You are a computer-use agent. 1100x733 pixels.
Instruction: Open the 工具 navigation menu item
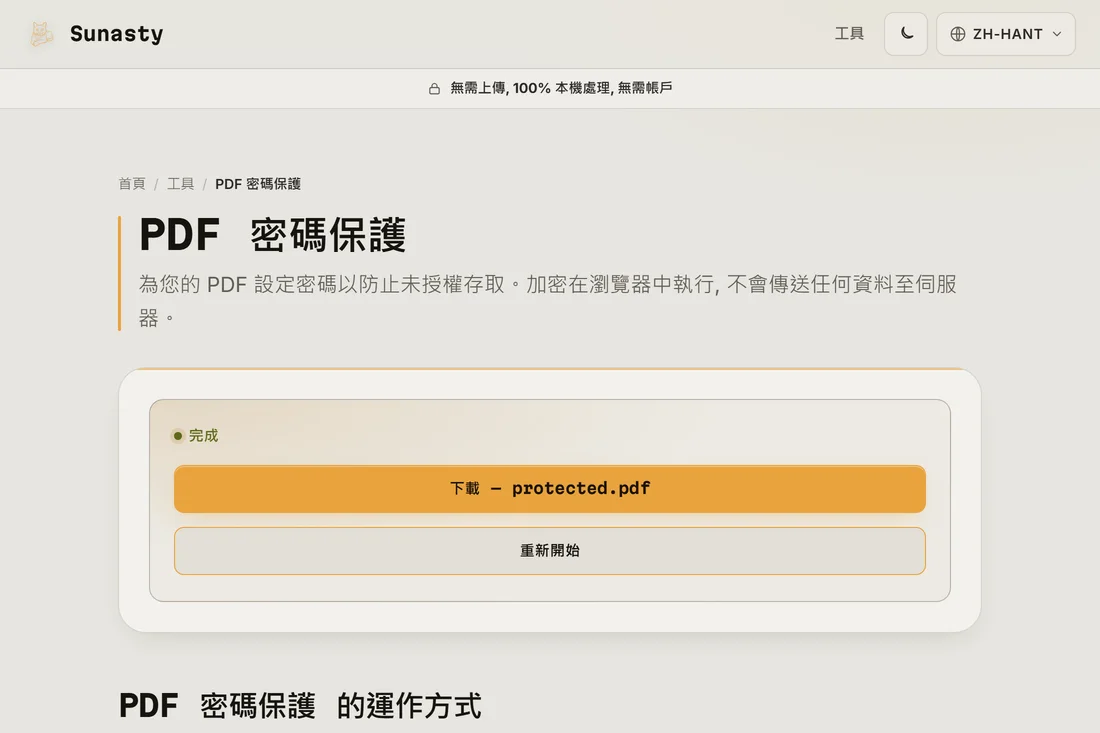point(849,34)
